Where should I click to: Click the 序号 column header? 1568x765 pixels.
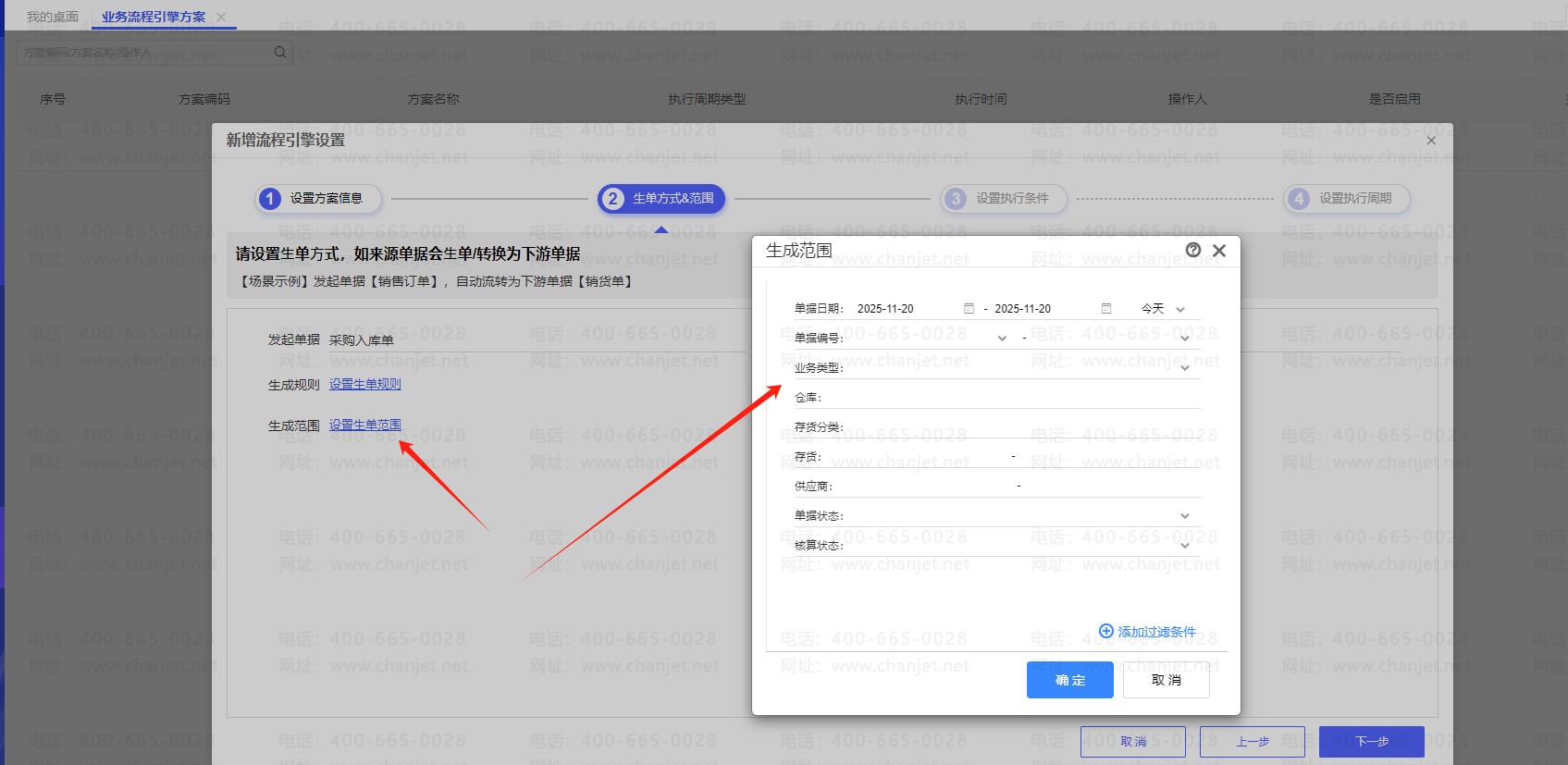(x=53, y=99)
